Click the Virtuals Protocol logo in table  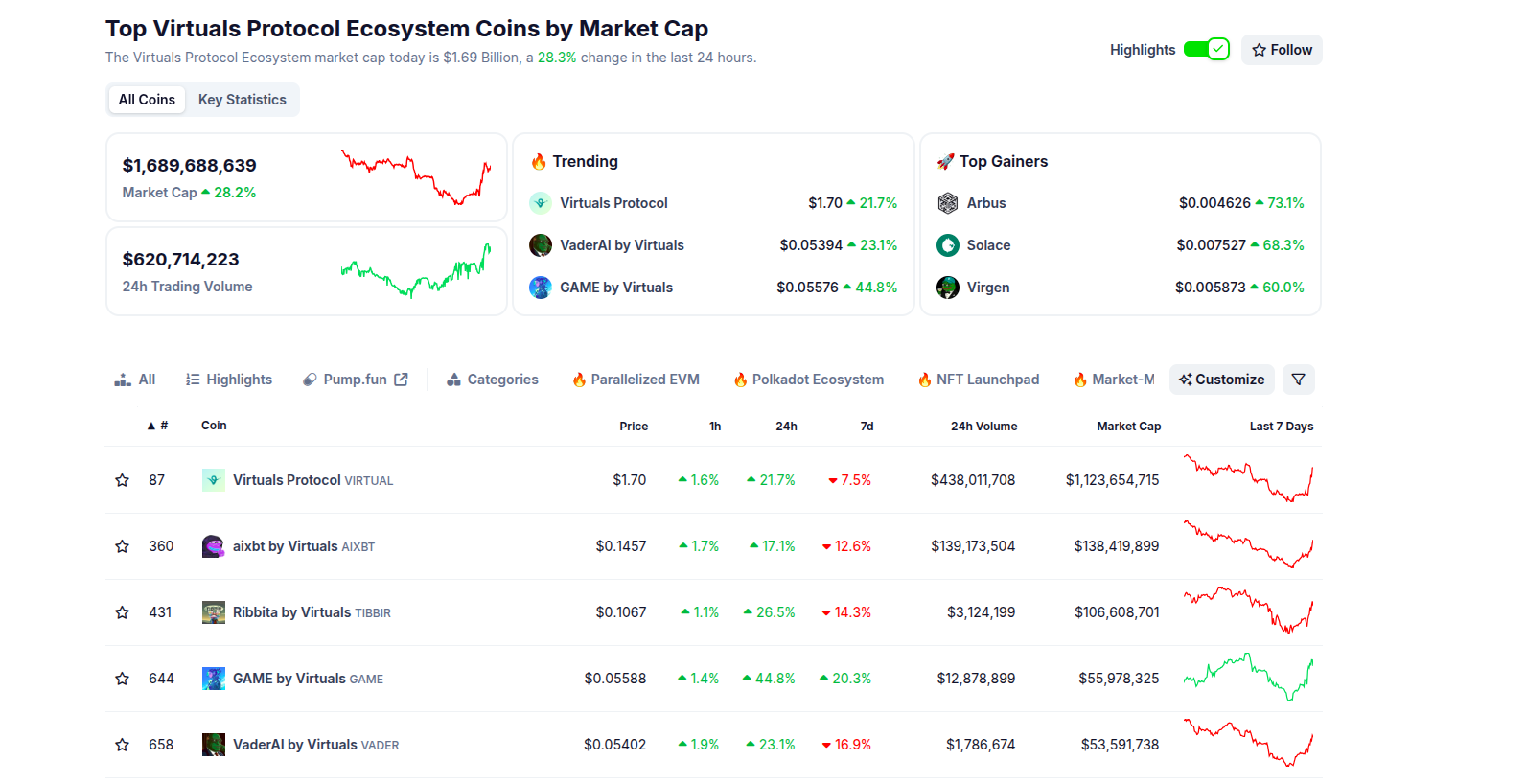pyautogui.click(x=214, y=480)
